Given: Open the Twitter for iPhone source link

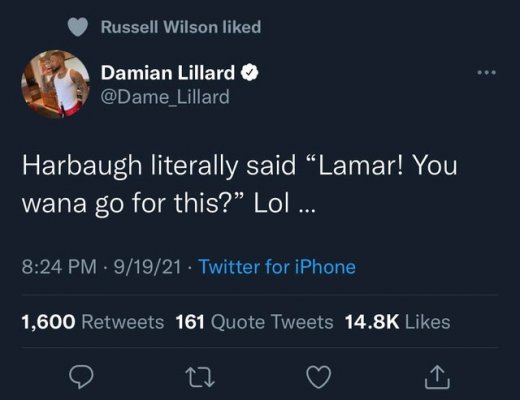Looking at the screenshot, I should (277, 267).
